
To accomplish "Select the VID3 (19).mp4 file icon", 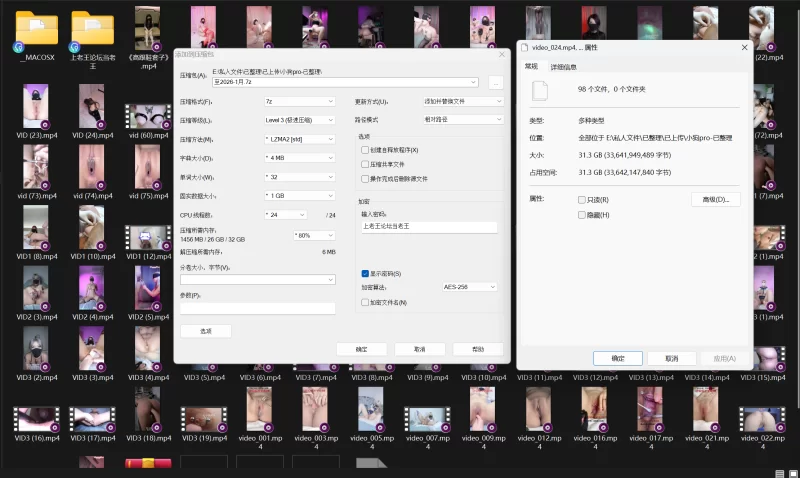I will [204, 419].
